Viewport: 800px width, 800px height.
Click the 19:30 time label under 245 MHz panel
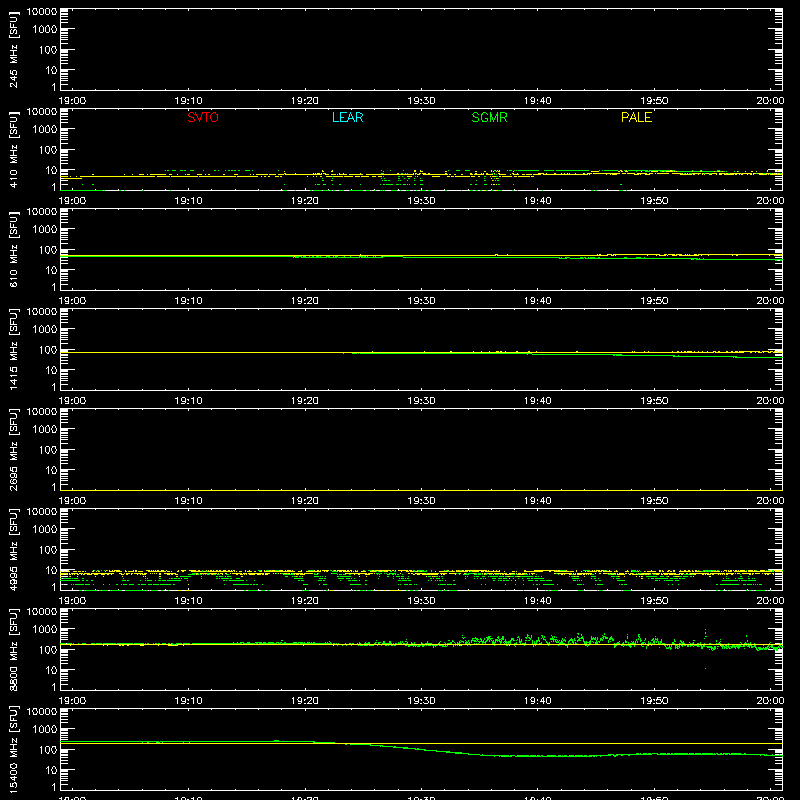[x=421, y=101]
